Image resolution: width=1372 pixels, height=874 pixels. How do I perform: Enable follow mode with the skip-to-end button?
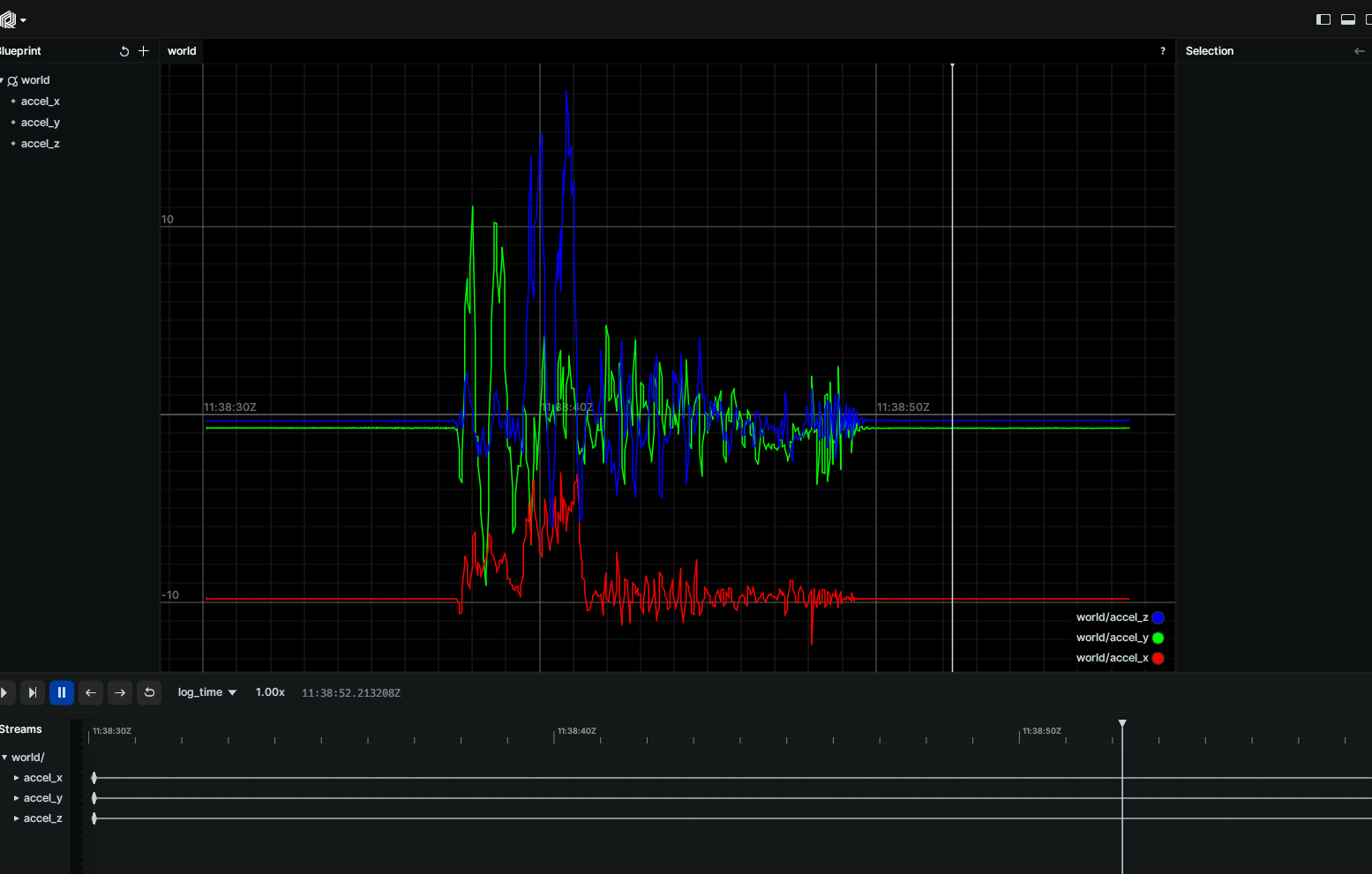(32, 692)
